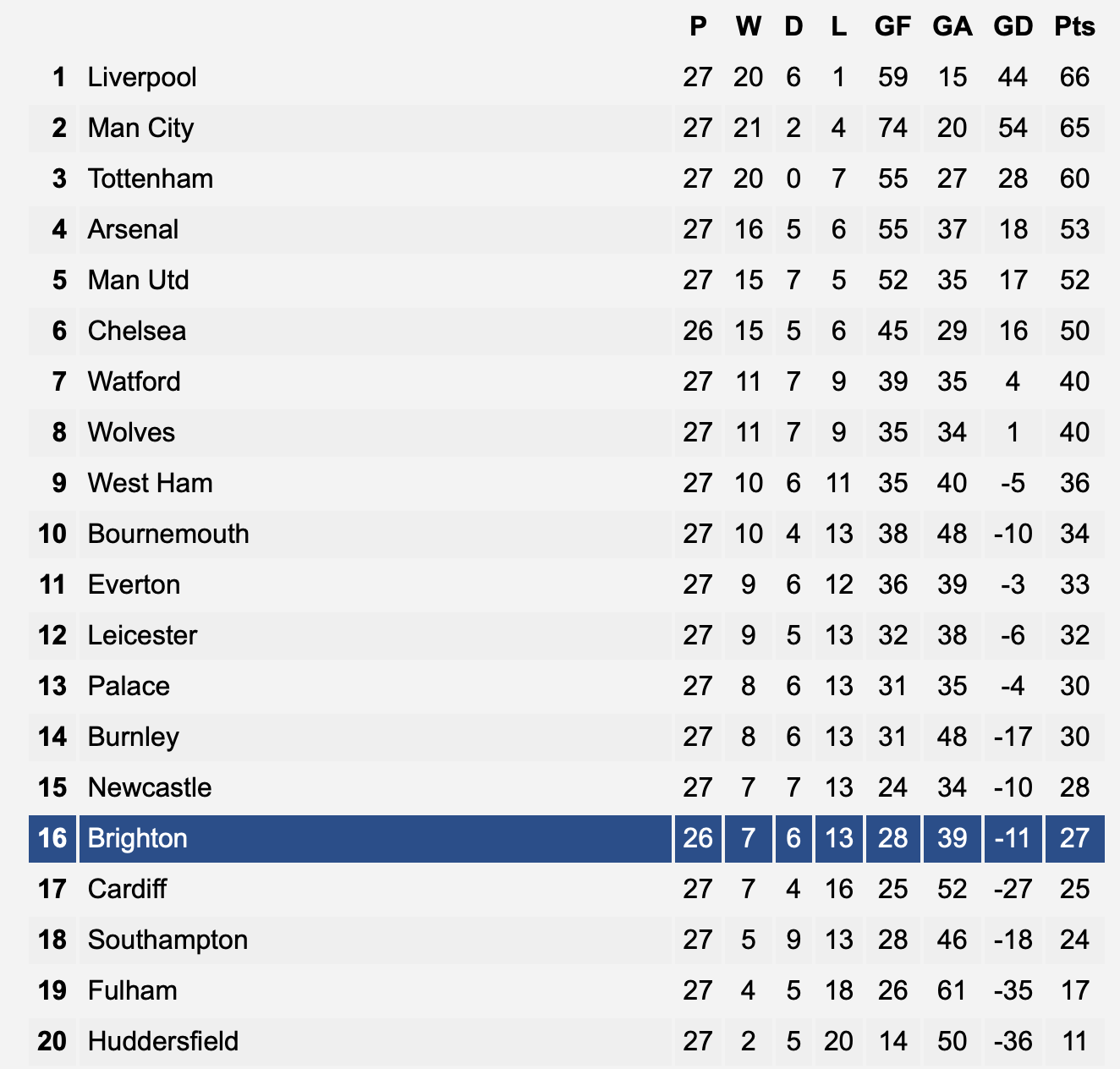The width and height of the screenshot is (1120, 1069).
Task: Click the W column header
Action: pyautogui.click(x=748, y=26)
